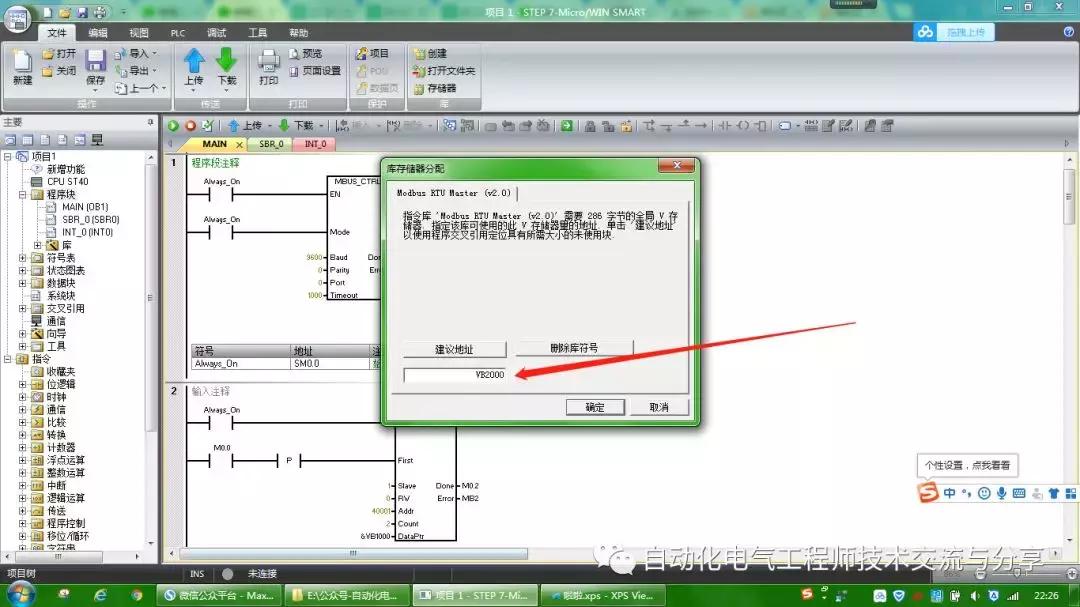The height and width of the screenshot is (607, 1080).
Task: Open 存储器 library memory in ribbon
Action: click(x=434, y=88)
